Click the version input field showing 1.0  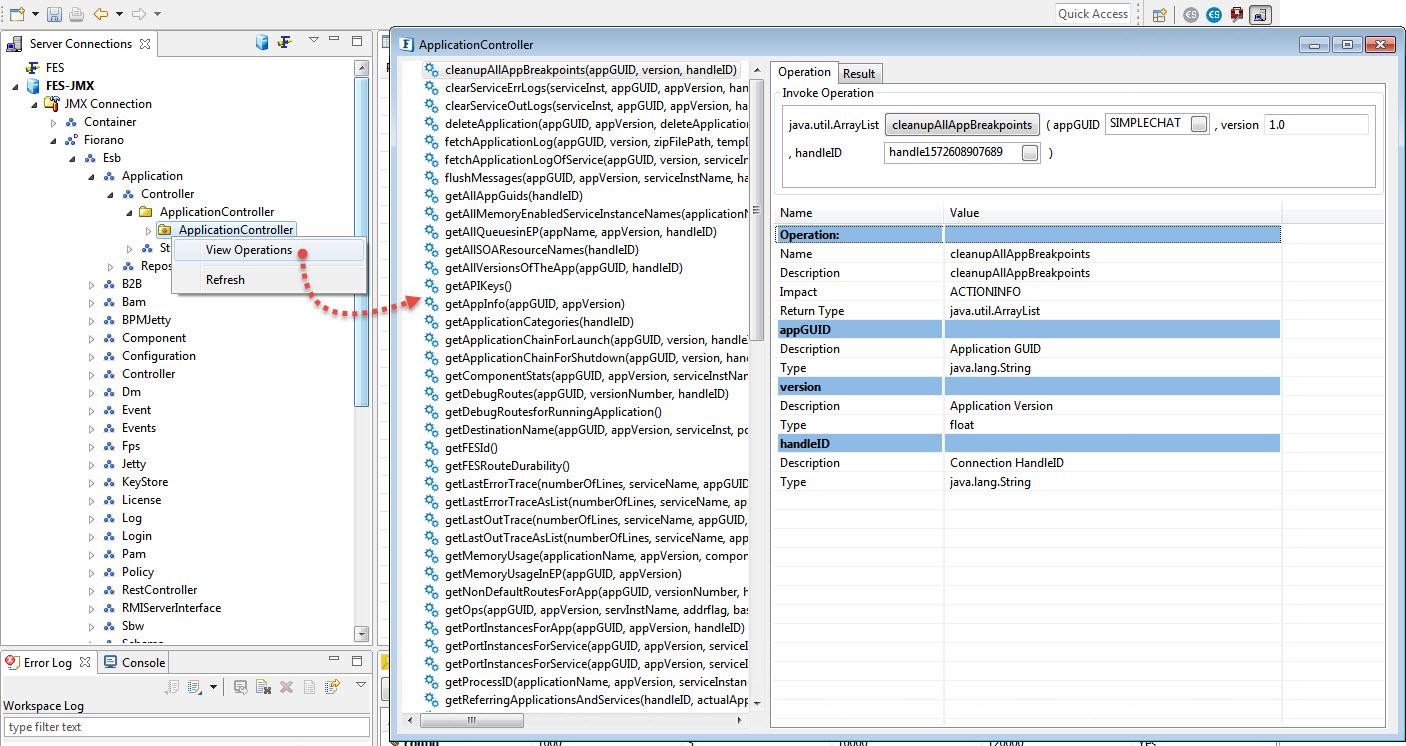1315,125
